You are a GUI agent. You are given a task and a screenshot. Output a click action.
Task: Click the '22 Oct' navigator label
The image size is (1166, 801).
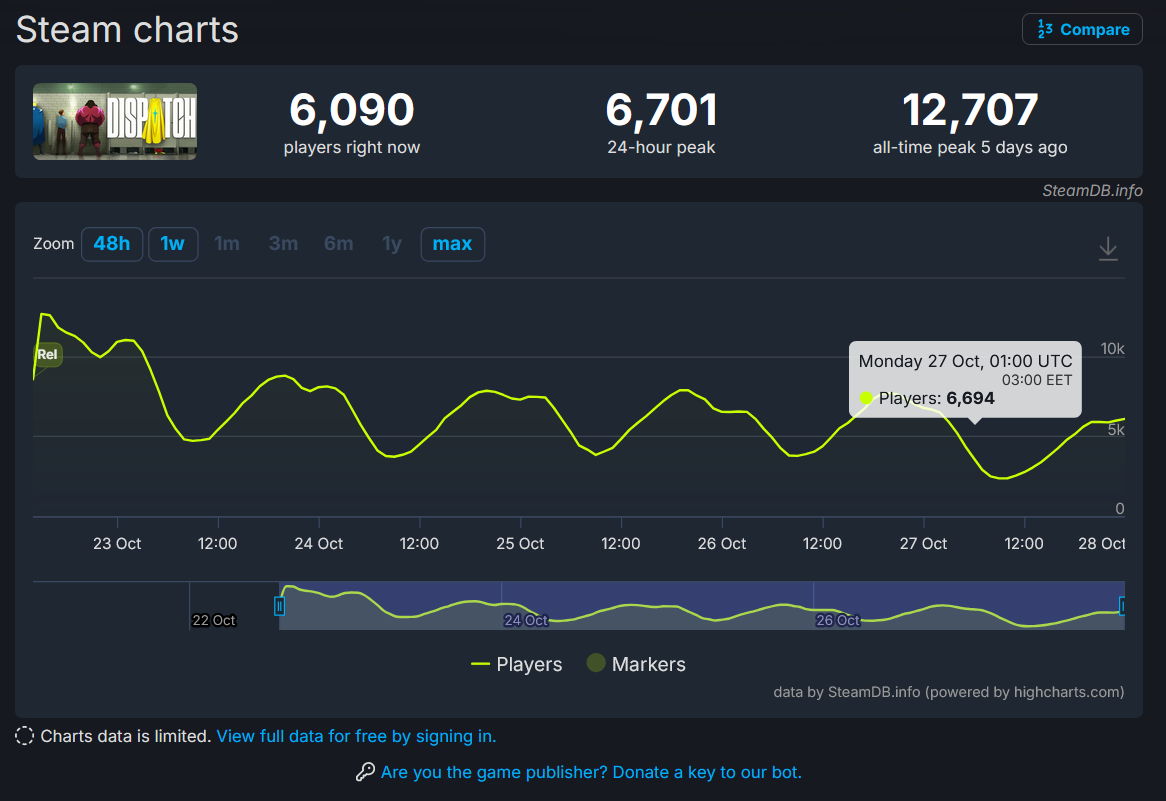tap(213, 620)
